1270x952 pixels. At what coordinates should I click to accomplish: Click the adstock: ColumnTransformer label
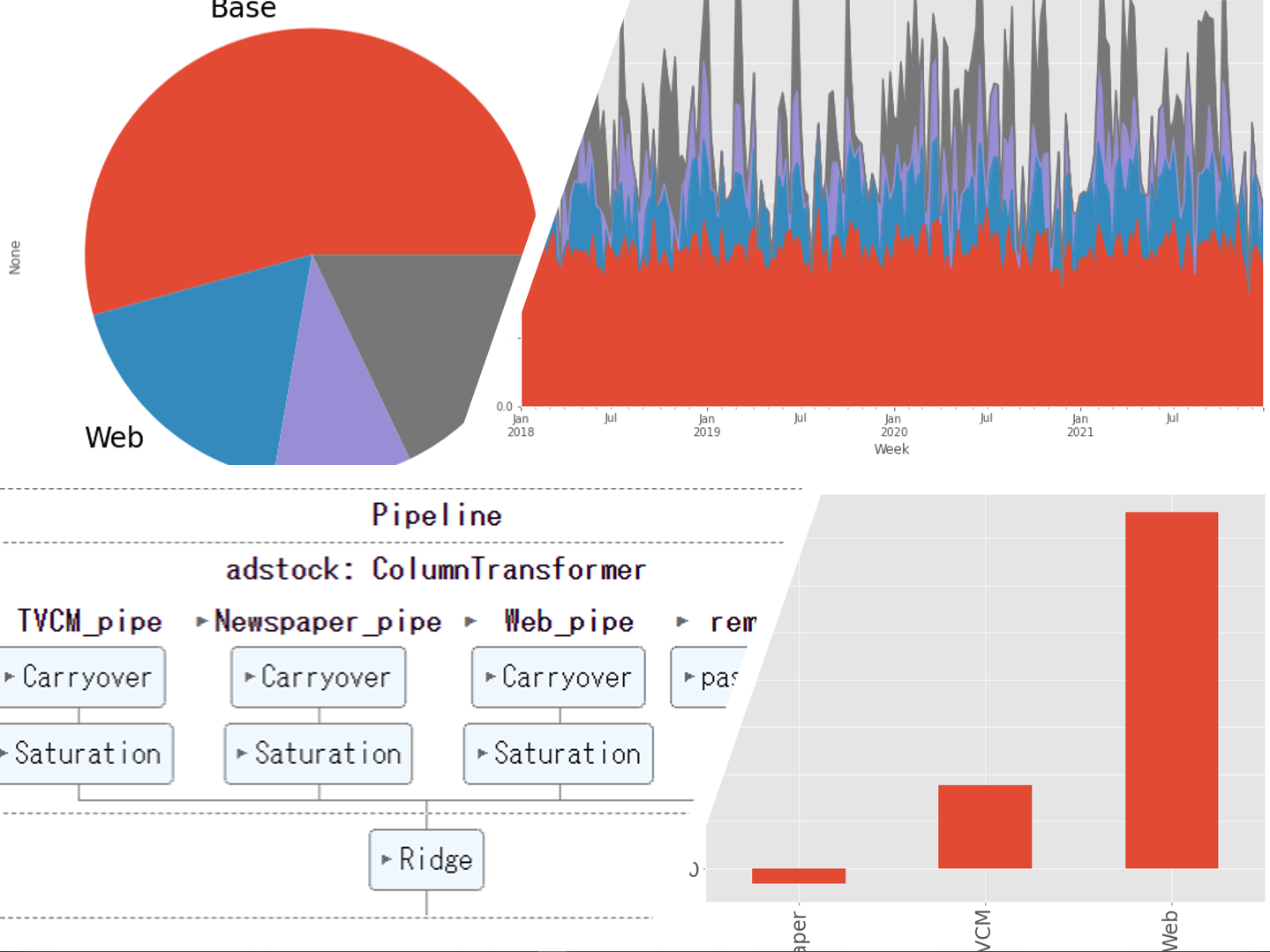[x=436, y=569]
